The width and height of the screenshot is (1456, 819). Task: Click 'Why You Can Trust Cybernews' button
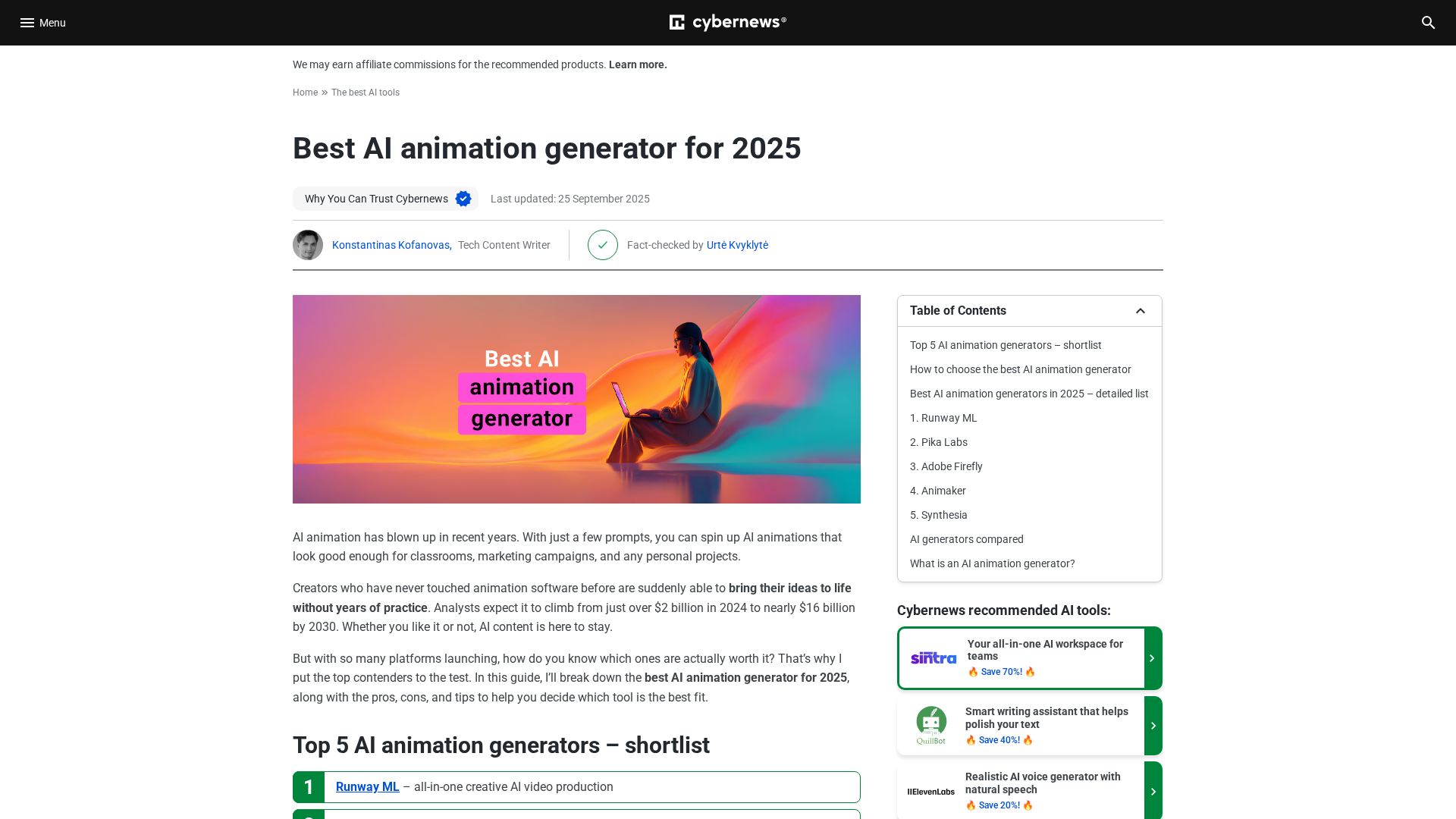376,199
